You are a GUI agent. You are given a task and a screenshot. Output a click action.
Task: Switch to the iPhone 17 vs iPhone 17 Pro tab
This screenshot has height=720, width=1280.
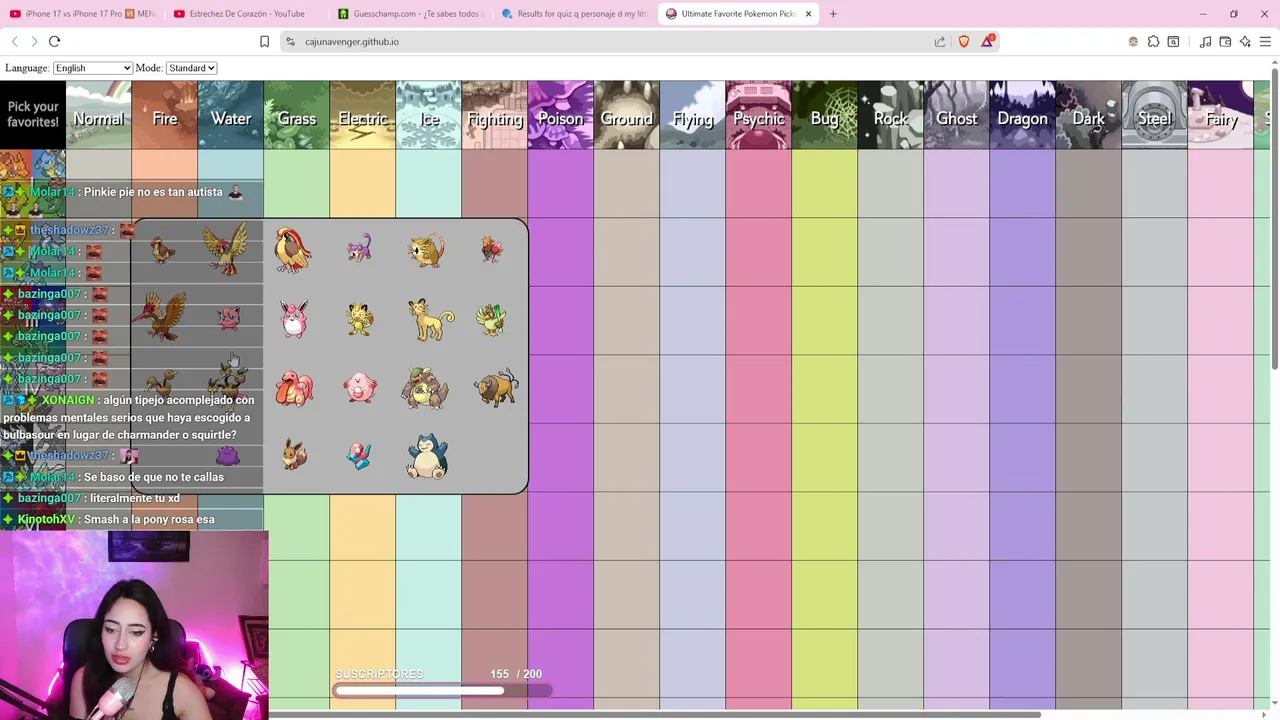[81, 14]
